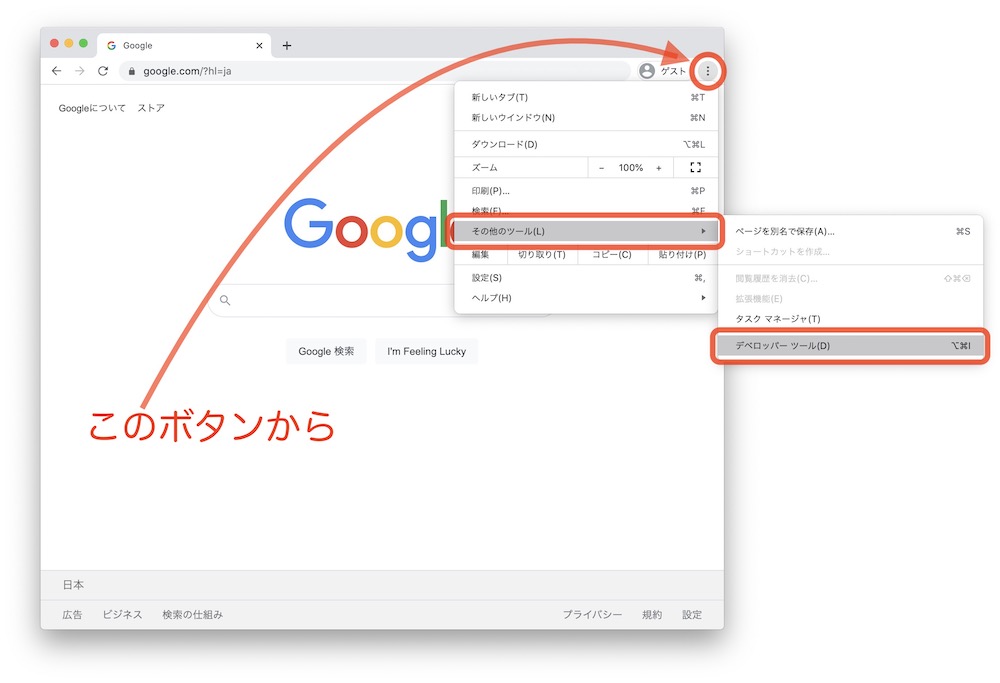1000x683 pixels.
Task: Choose 新しいタブ(T) from the menu
Action: [x=586, y=97]
